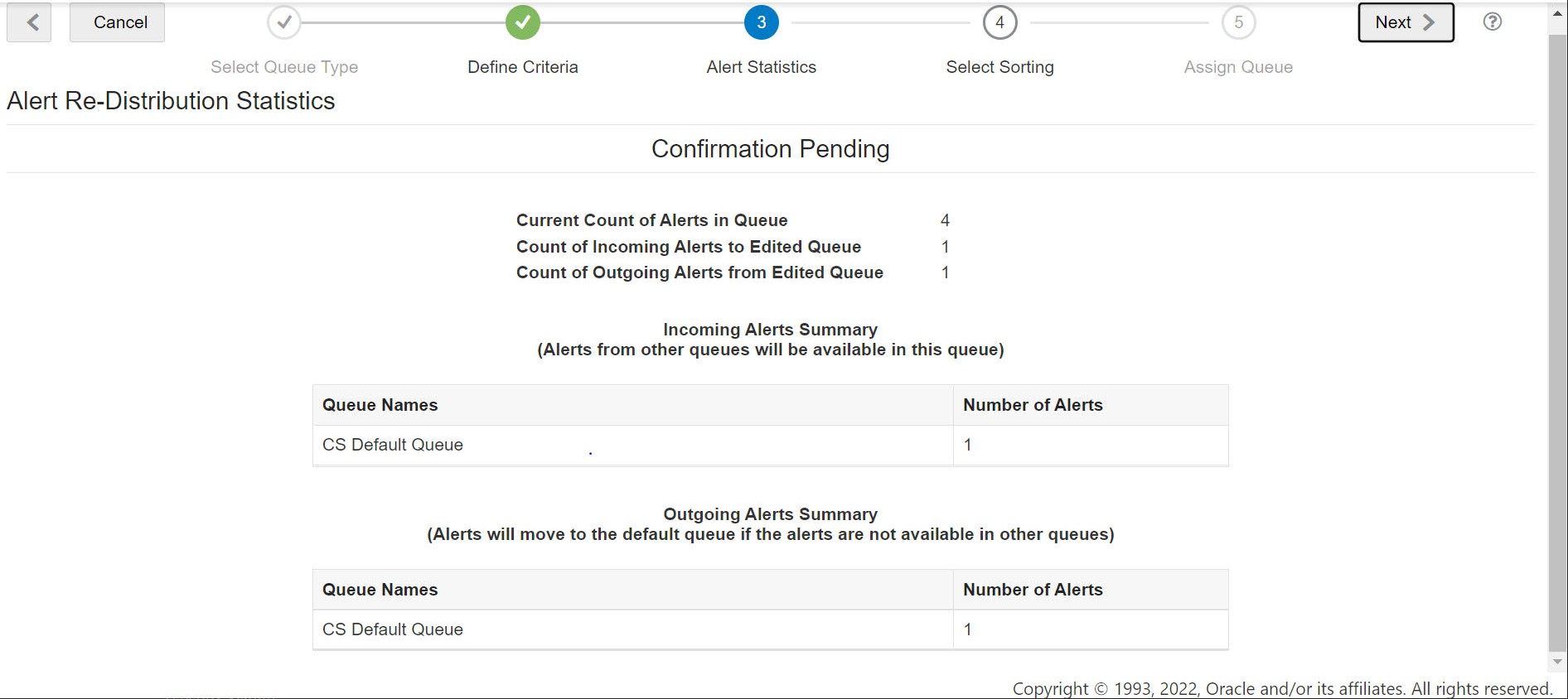The image size is (1568, 699).
Task: Open the help question mark icon
Action: coord(1492,22)
